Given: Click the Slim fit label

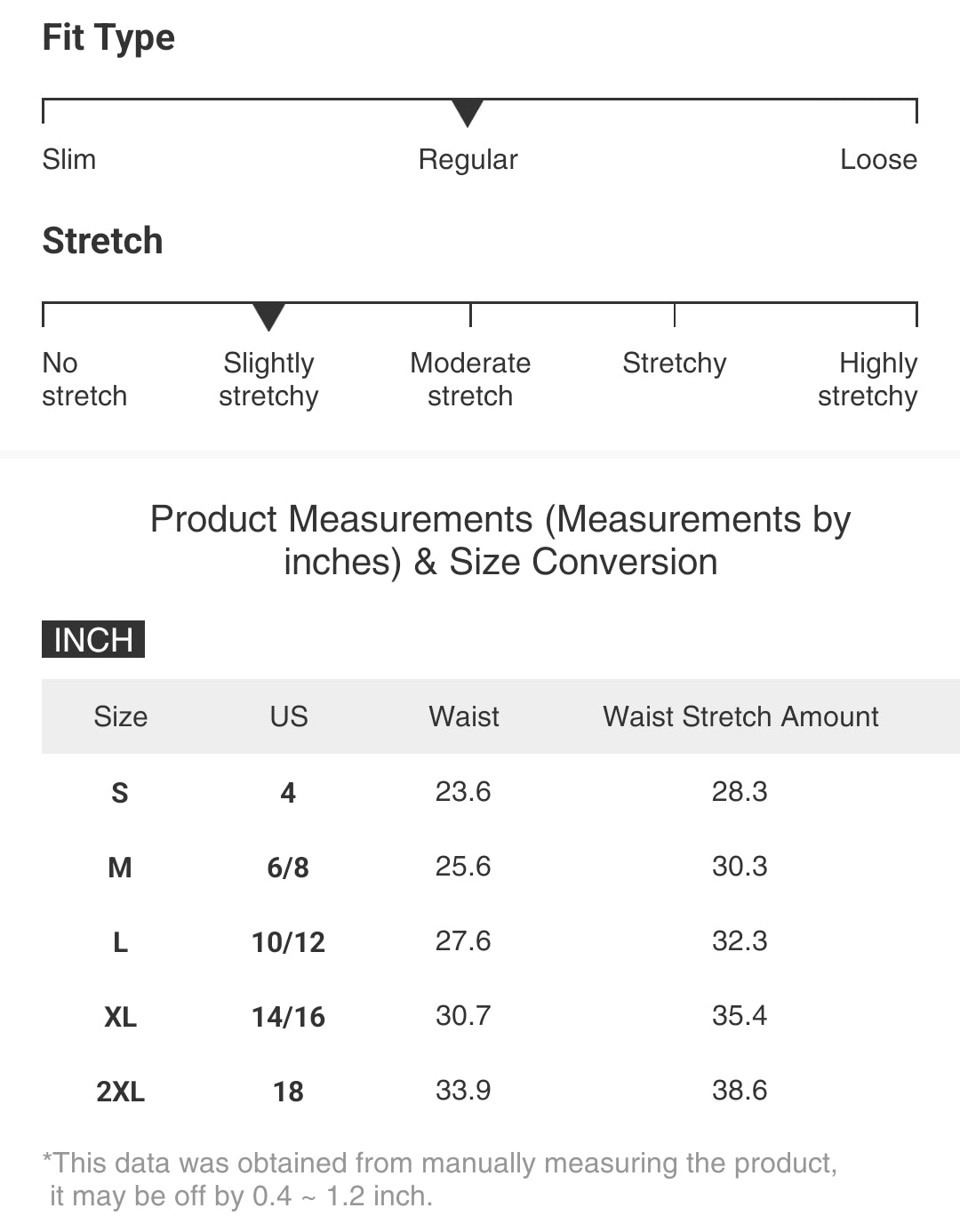Looking at the screenshot, I should [69, 160].
